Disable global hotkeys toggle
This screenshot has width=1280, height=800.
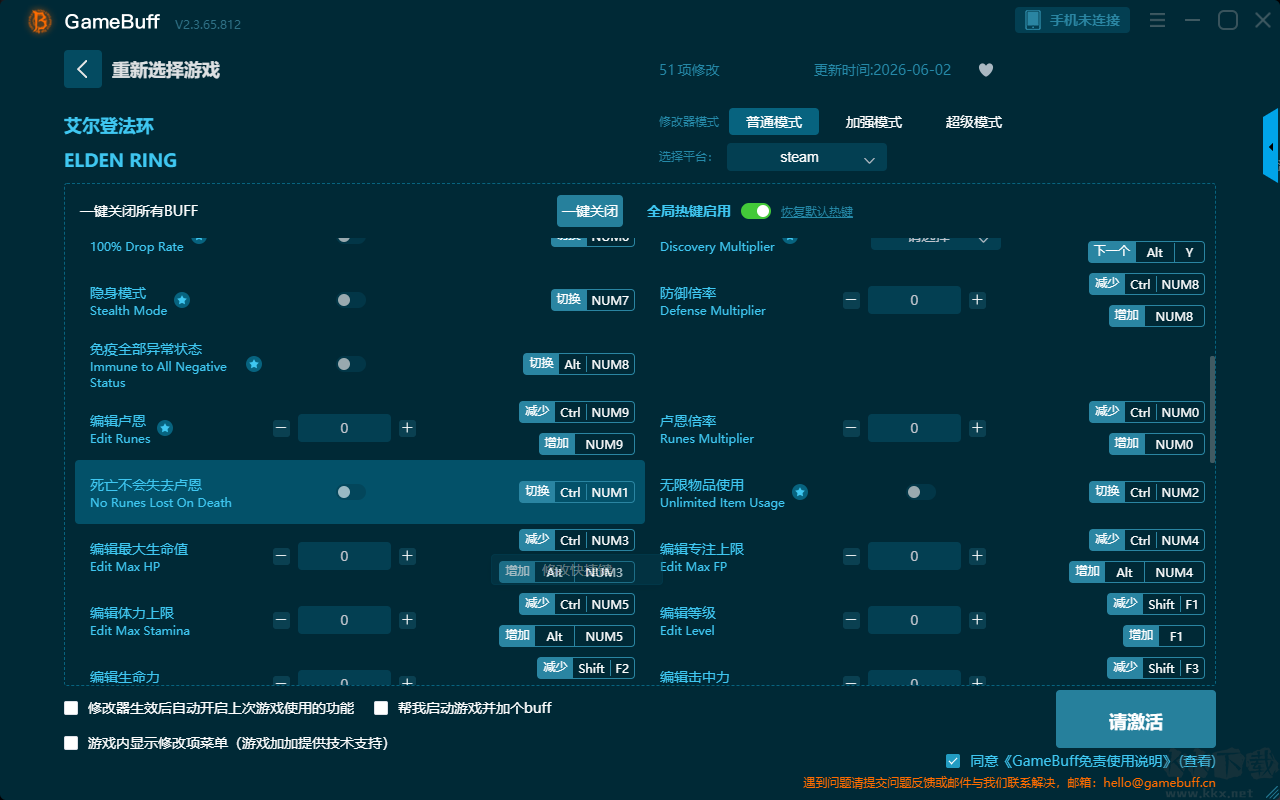click(x=756, y=211)
